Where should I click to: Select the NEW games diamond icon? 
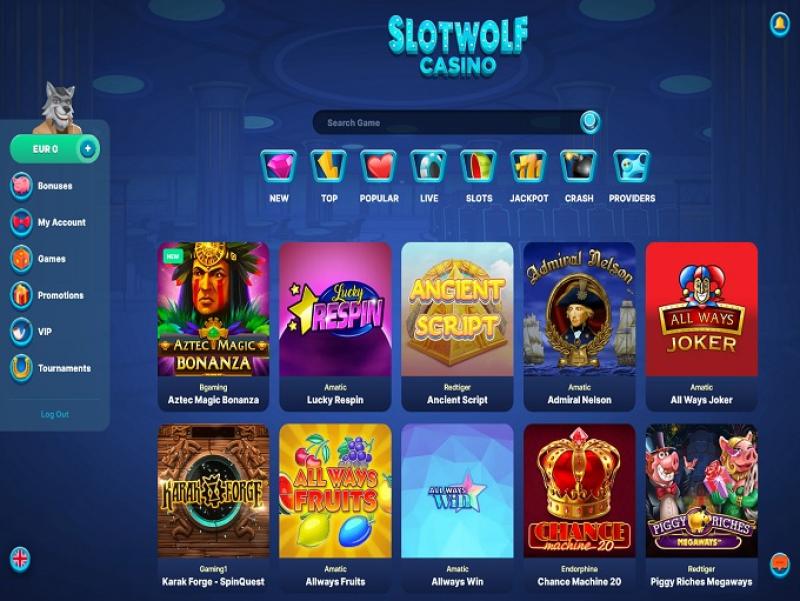[x=279, y=167]
